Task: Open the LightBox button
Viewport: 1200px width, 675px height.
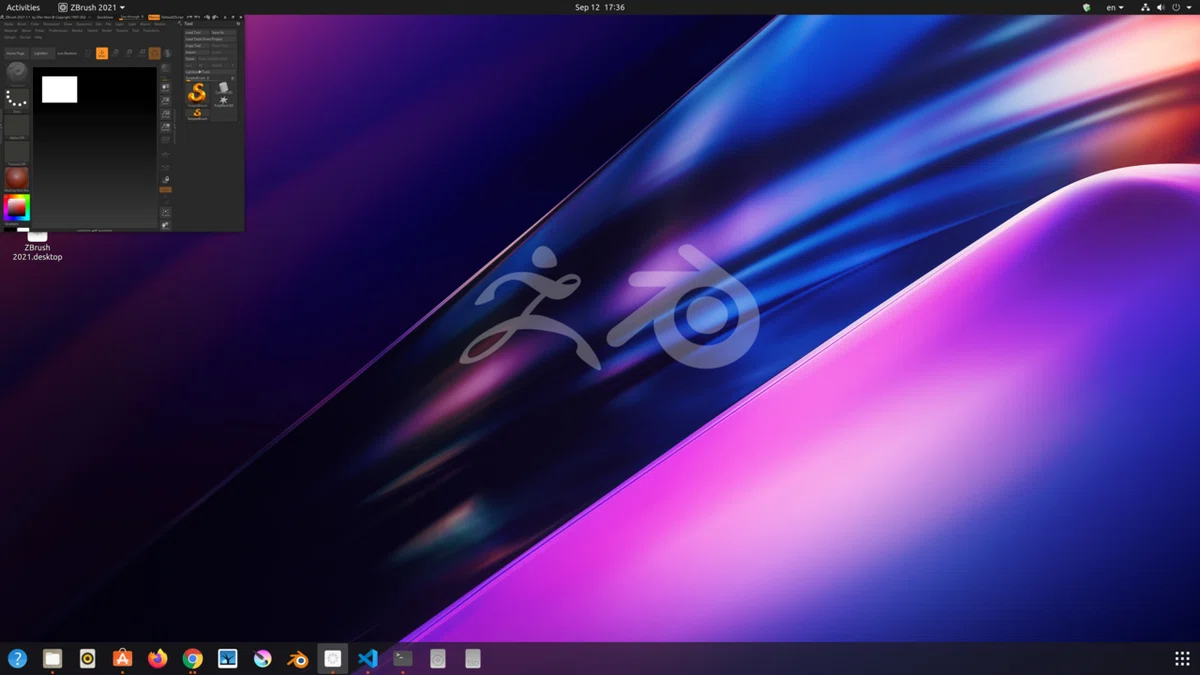Action: pyautogui.click(x=42, y=53)
